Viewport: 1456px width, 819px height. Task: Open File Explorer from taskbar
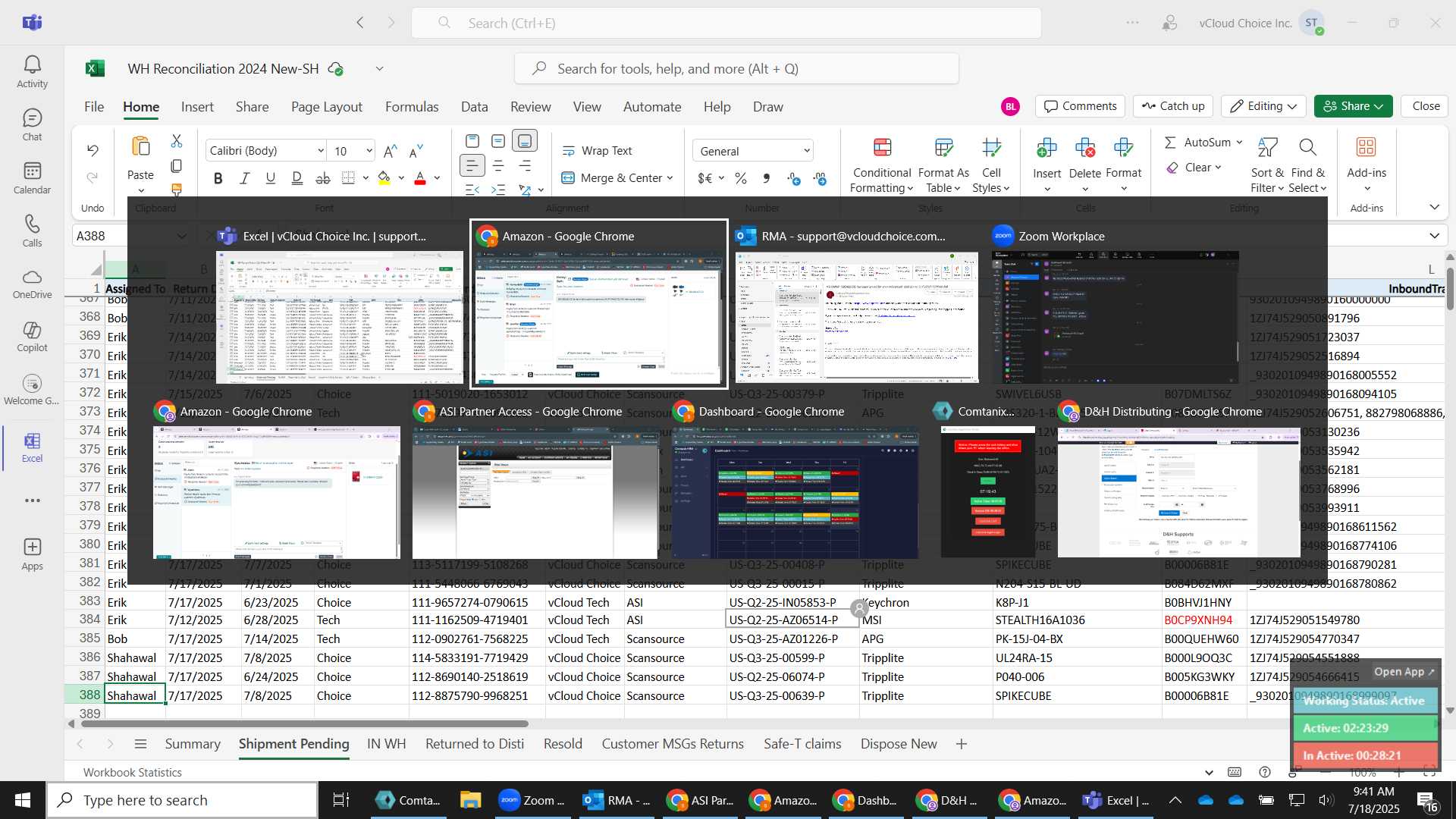470,799
